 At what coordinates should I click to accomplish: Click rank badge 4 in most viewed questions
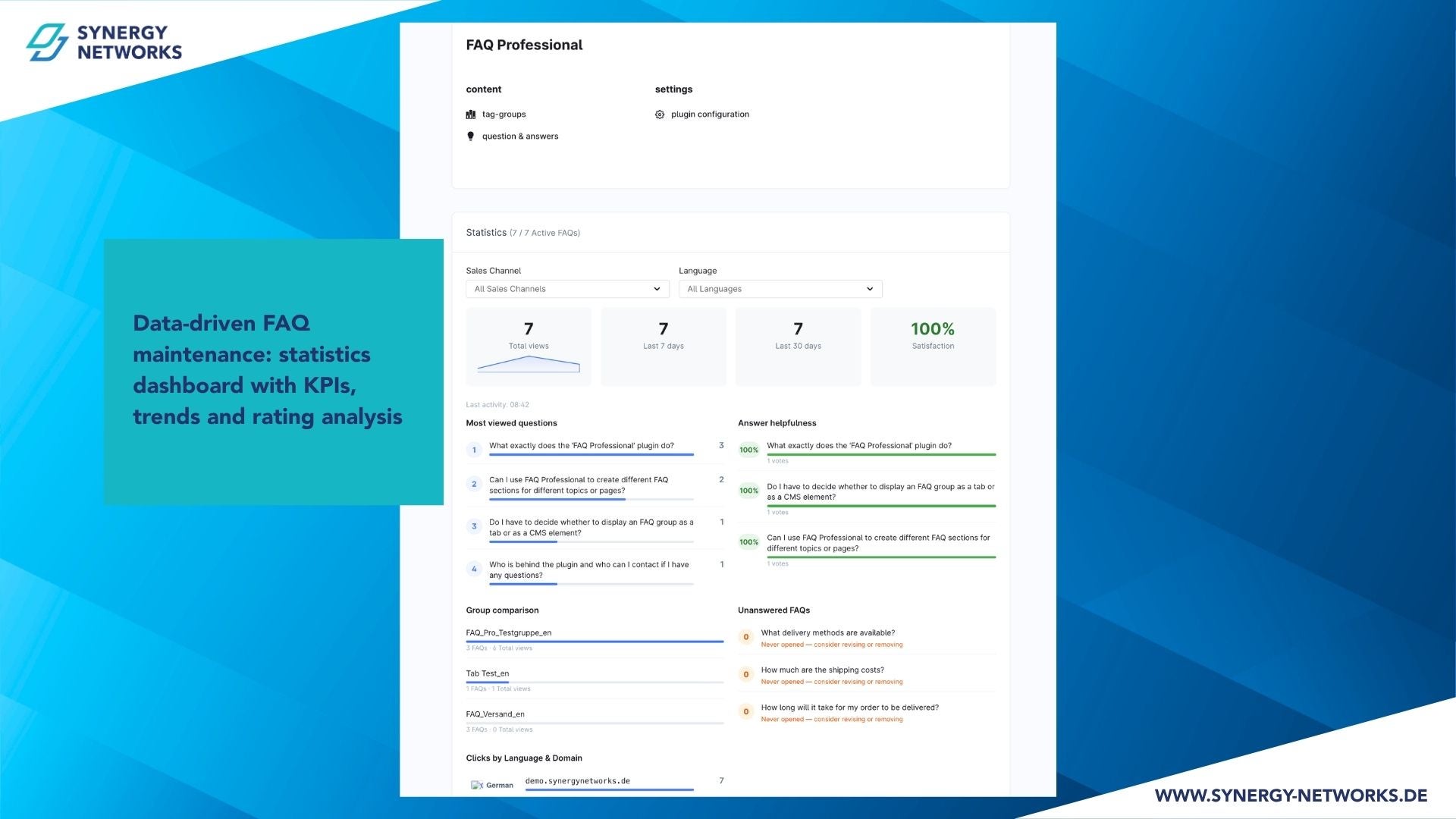[x=474, y=569]
